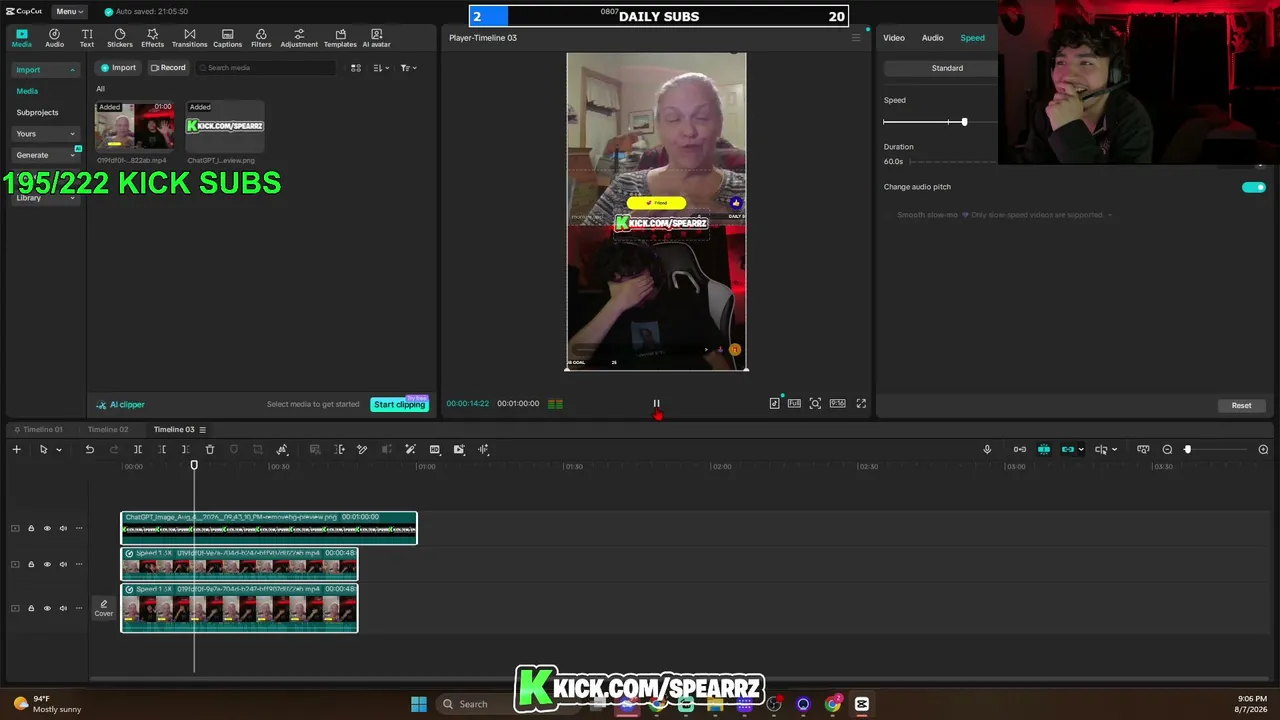Toggle Change audio pitch switch
The height and width of the screenshot is (720, 1280).
pyautogui.click(x=1253, y=187)
